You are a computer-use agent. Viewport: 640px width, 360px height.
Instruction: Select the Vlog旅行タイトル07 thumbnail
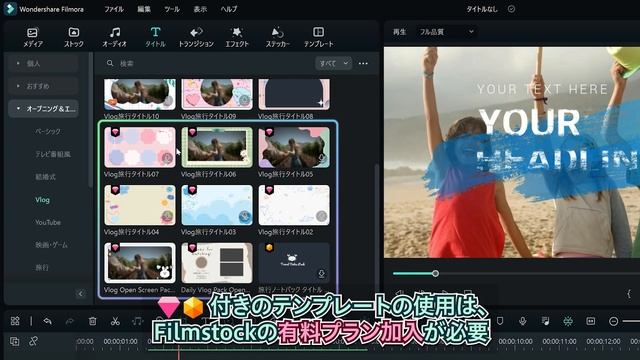(140, 147)
